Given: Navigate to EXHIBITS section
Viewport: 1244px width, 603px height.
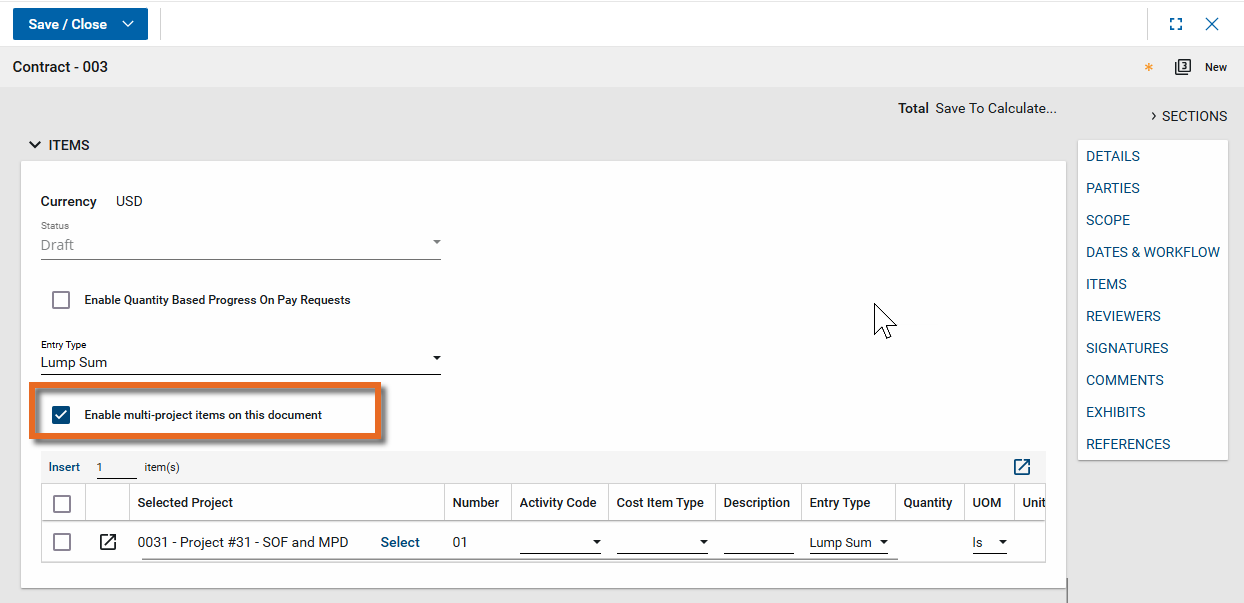Looking at the screenshot, I should click(x=1115, y=412).
